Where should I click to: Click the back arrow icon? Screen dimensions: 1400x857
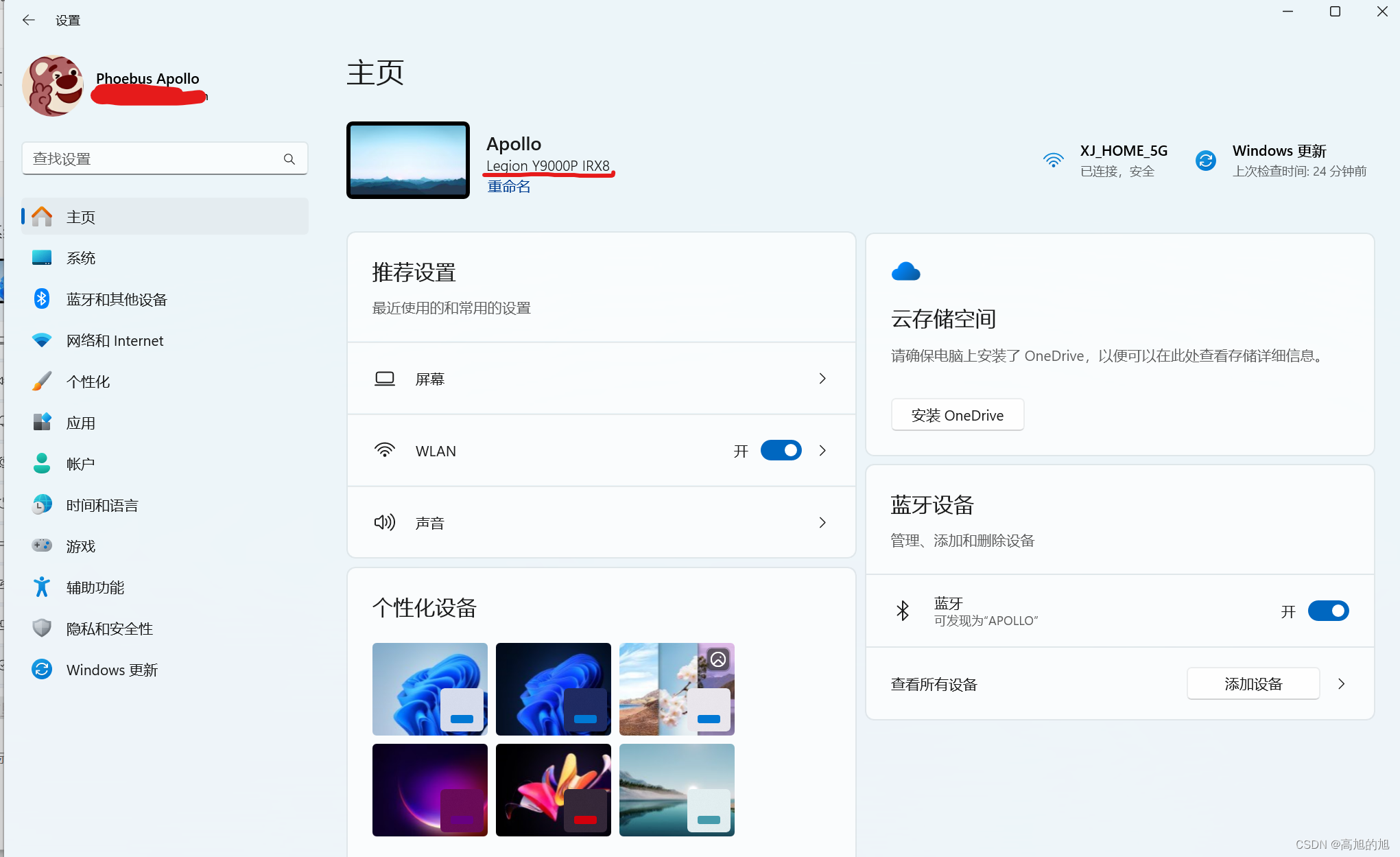tap(28, 20)
